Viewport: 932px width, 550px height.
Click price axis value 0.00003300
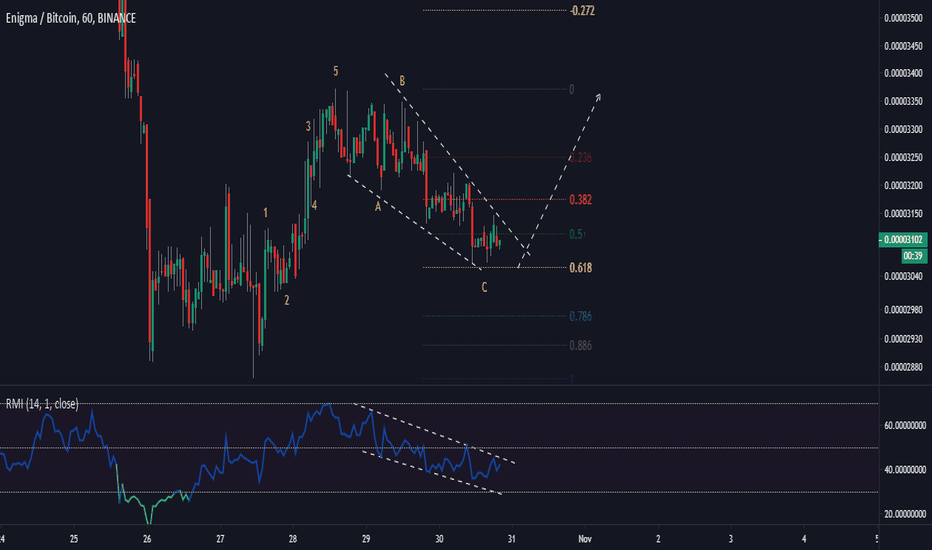tap(903, 130)
